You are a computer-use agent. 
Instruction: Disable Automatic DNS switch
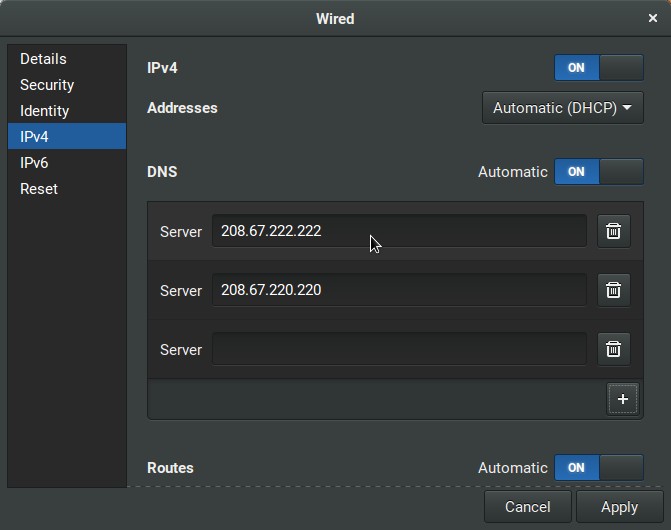tap(598, 172)
